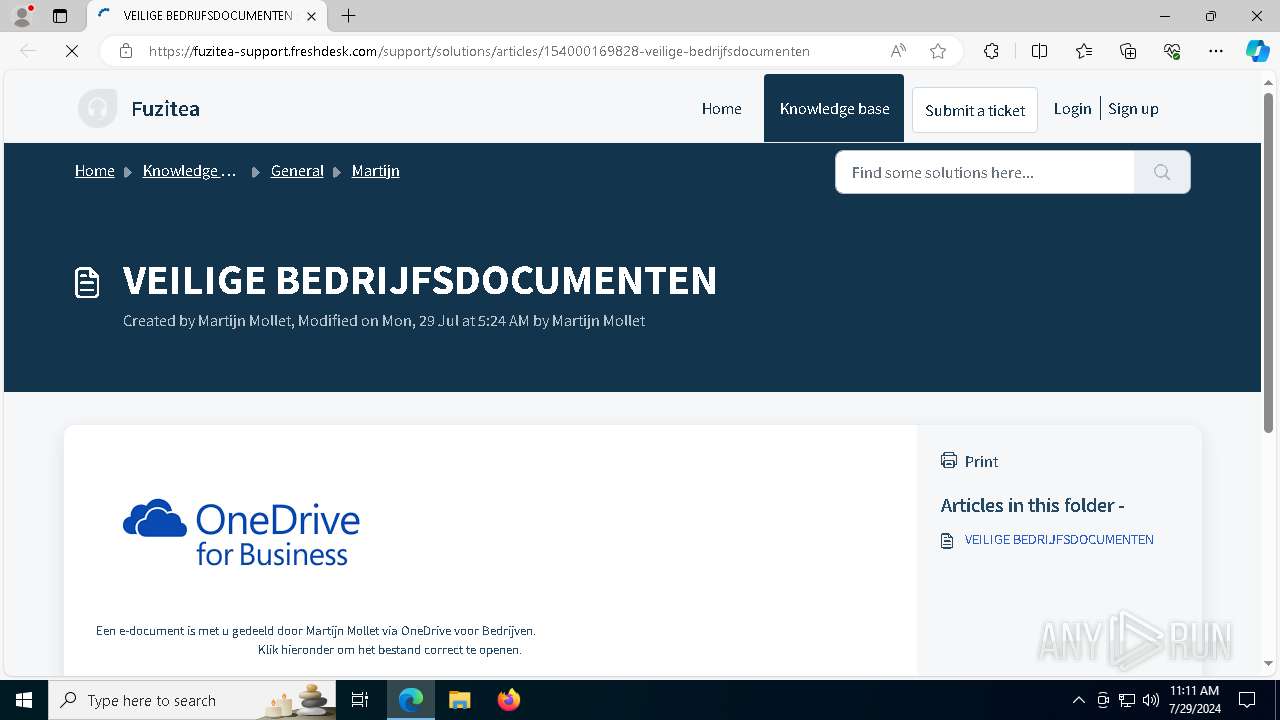
Task: Add this page to favorites with the star
Action: [938, 51]
